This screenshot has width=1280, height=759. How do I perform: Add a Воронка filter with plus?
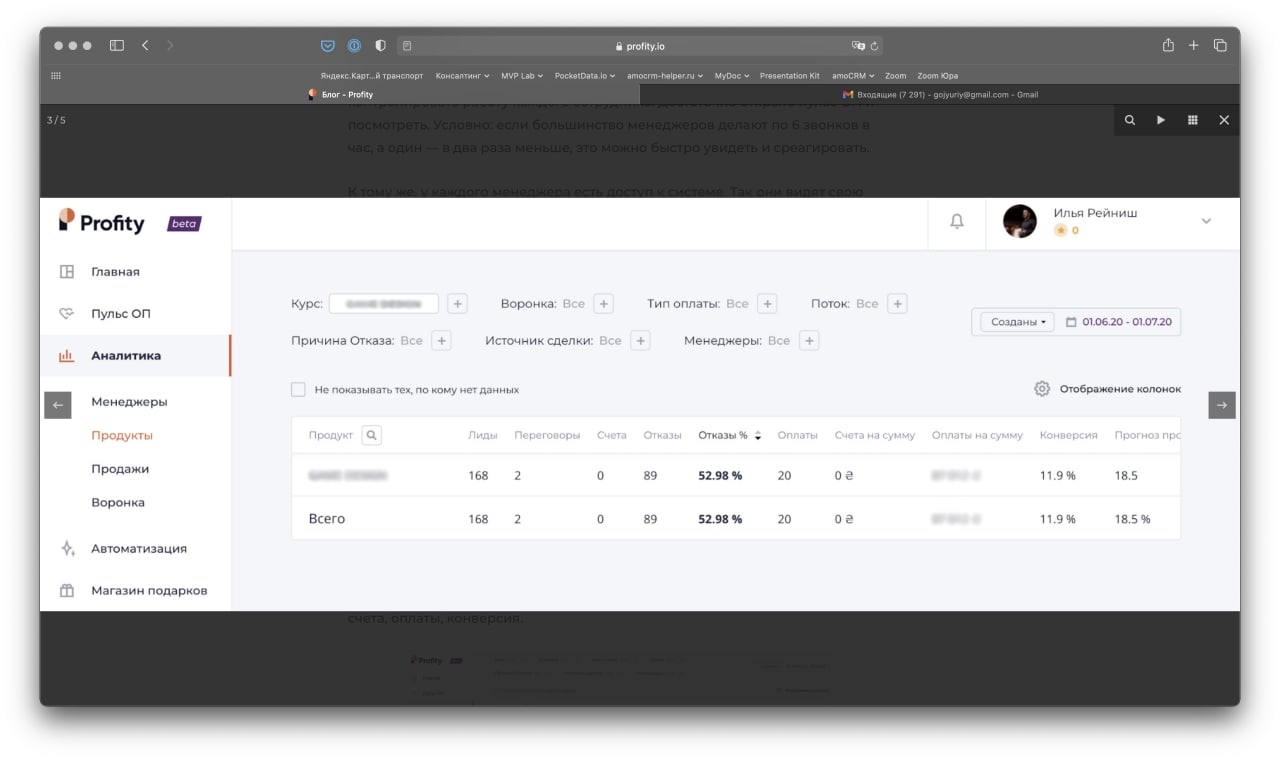click(604, 304)
